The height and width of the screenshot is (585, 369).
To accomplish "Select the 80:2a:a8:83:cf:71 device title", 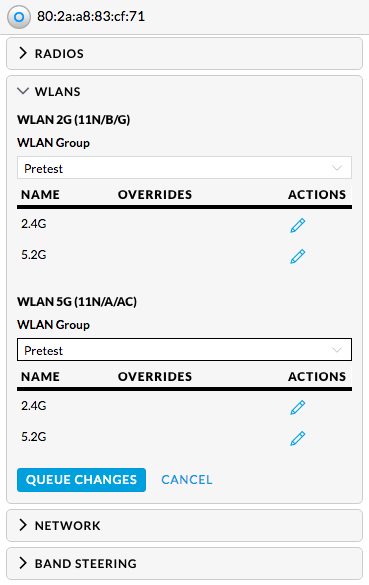I will pos(91,16).
